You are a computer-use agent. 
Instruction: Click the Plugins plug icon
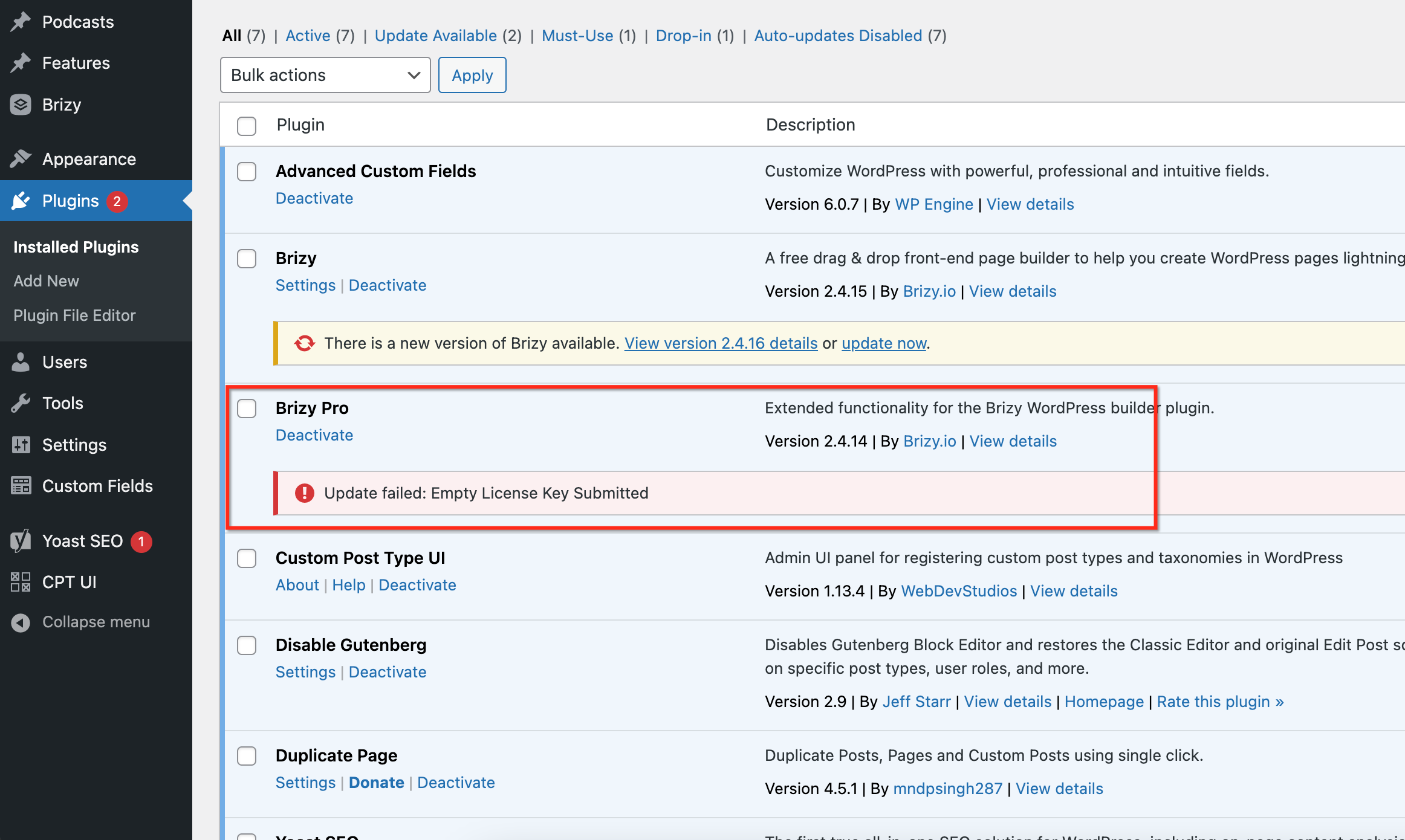[x=21, y=201]
